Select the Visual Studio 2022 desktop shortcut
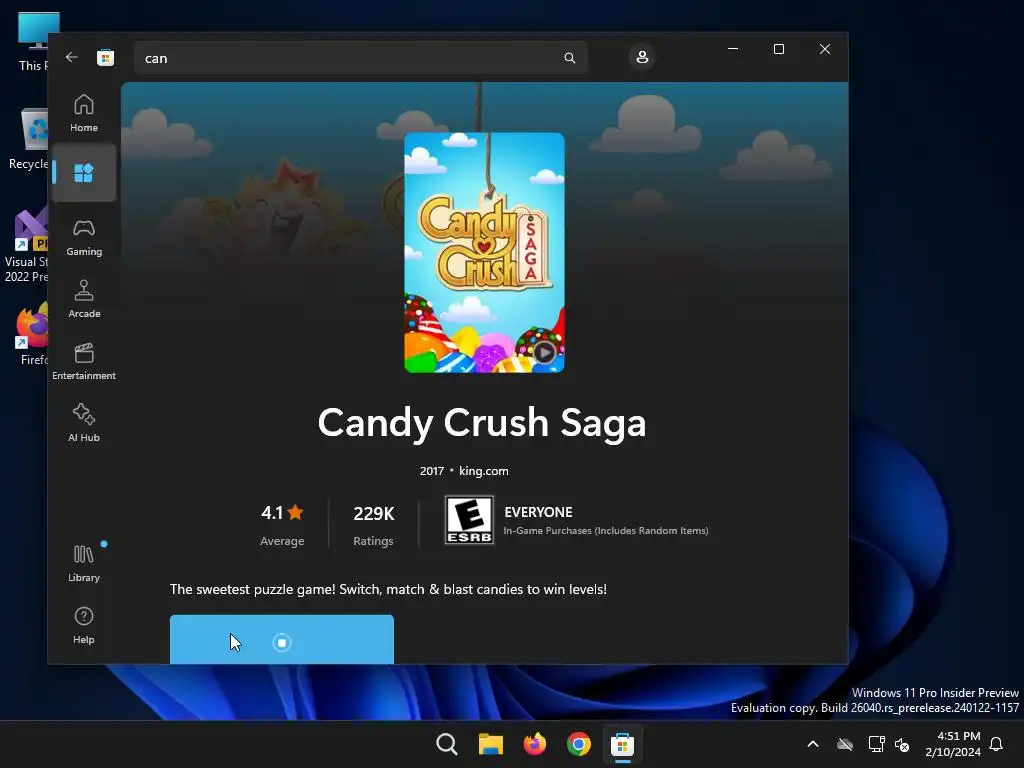This screenshot has width=1024, height=768. 26,246
